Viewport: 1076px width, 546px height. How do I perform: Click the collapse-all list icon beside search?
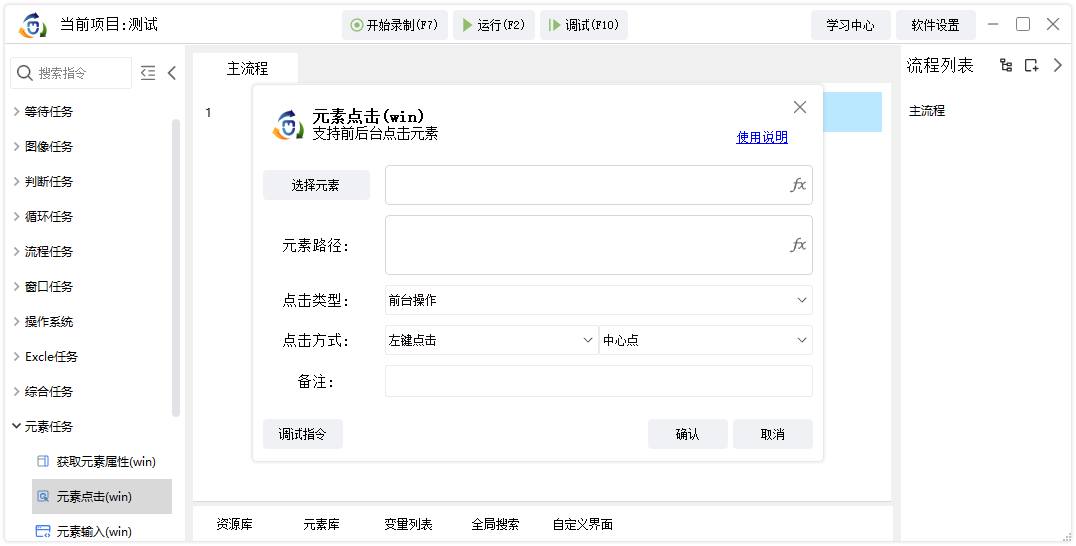[x=148, y=73]
